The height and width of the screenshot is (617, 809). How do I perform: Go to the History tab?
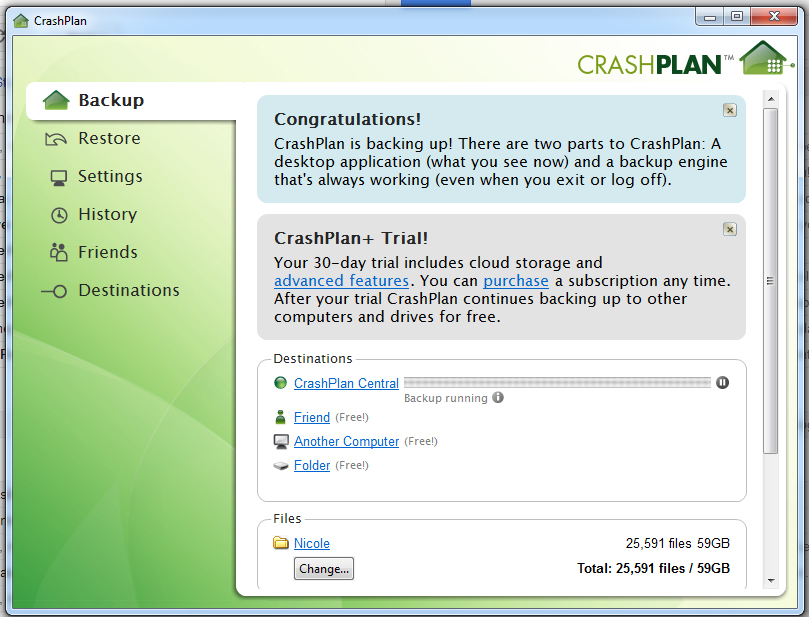click(107, 214)
